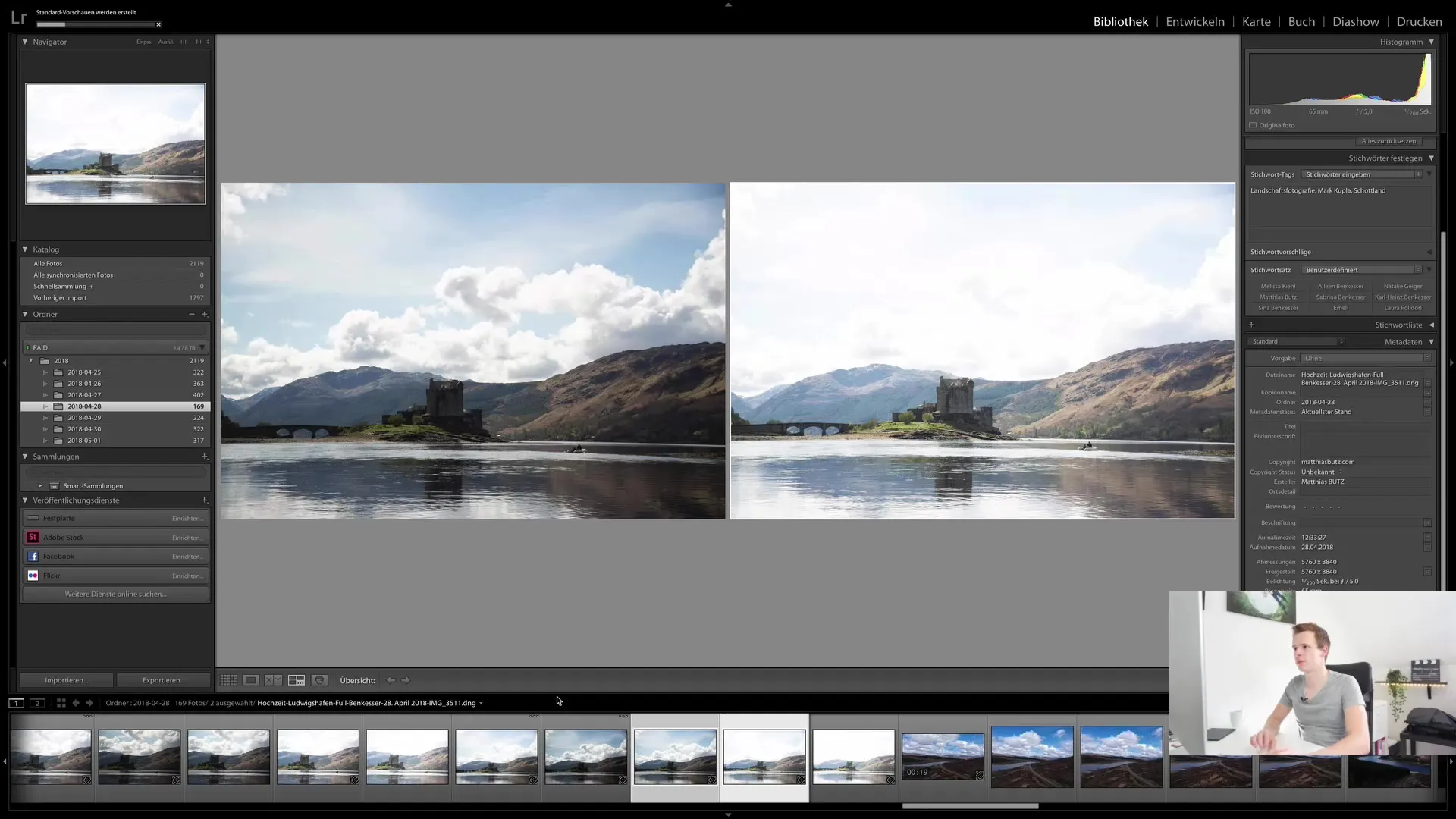Select next photo with Übersicht right arrow
This screenshot has width=1456, height=819.
click(406, 680)
